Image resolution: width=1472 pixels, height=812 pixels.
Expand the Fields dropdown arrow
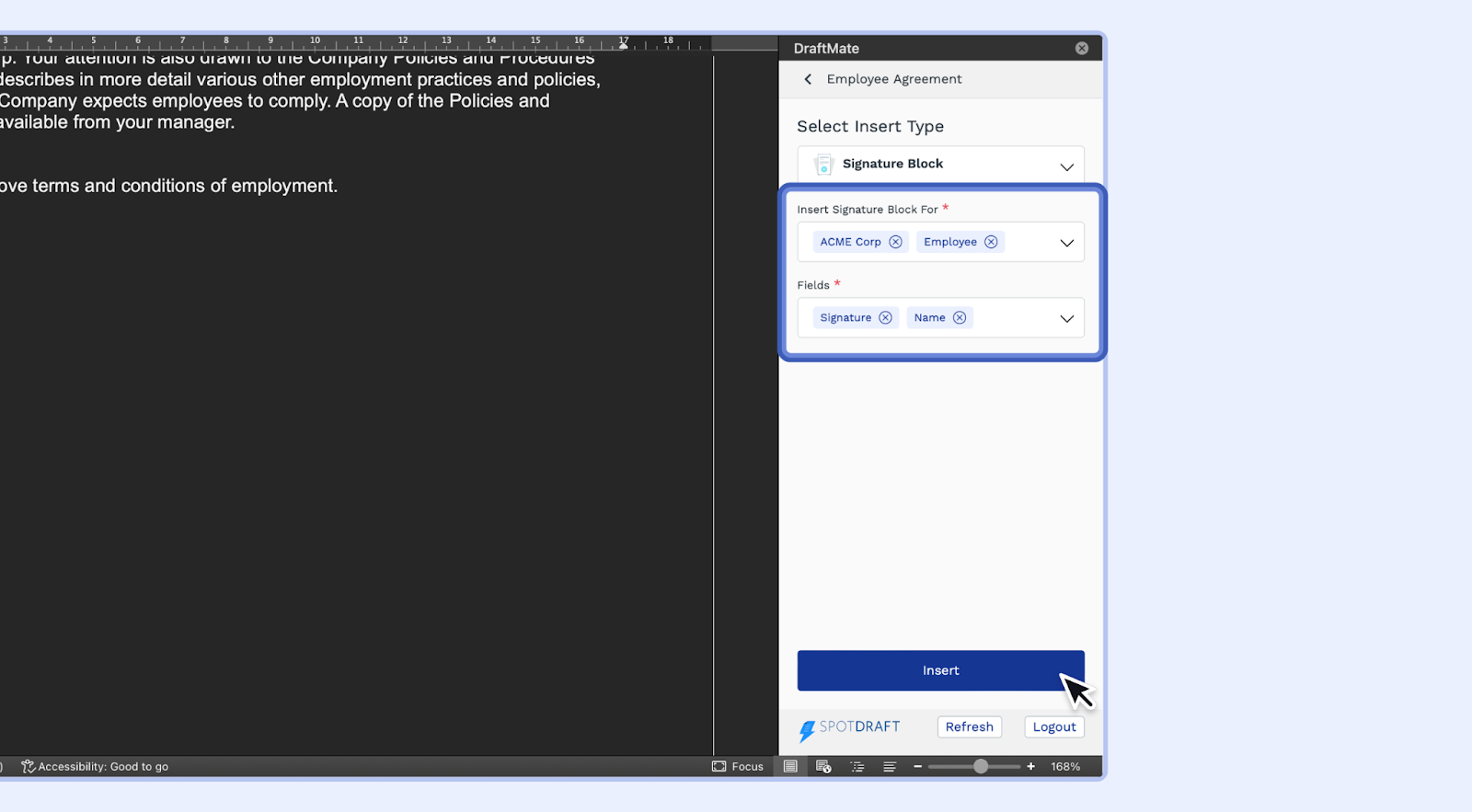(x=1067, y=318)
